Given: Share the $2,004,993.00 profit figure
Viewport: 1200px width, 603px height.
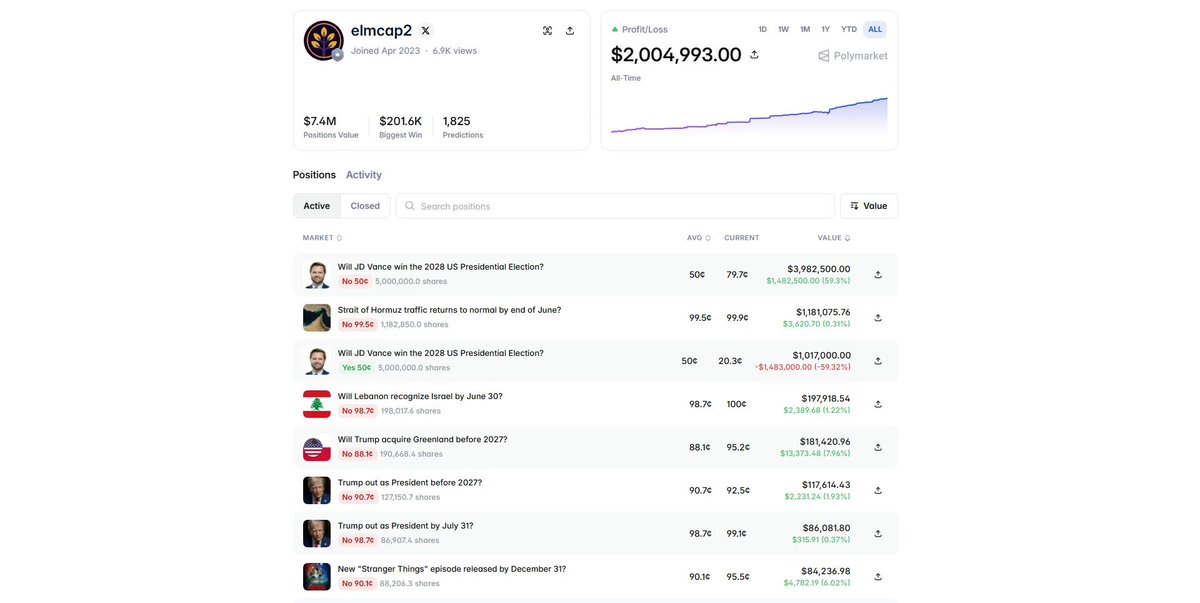Looking at the screenshot, I should (x=754, y=54).
